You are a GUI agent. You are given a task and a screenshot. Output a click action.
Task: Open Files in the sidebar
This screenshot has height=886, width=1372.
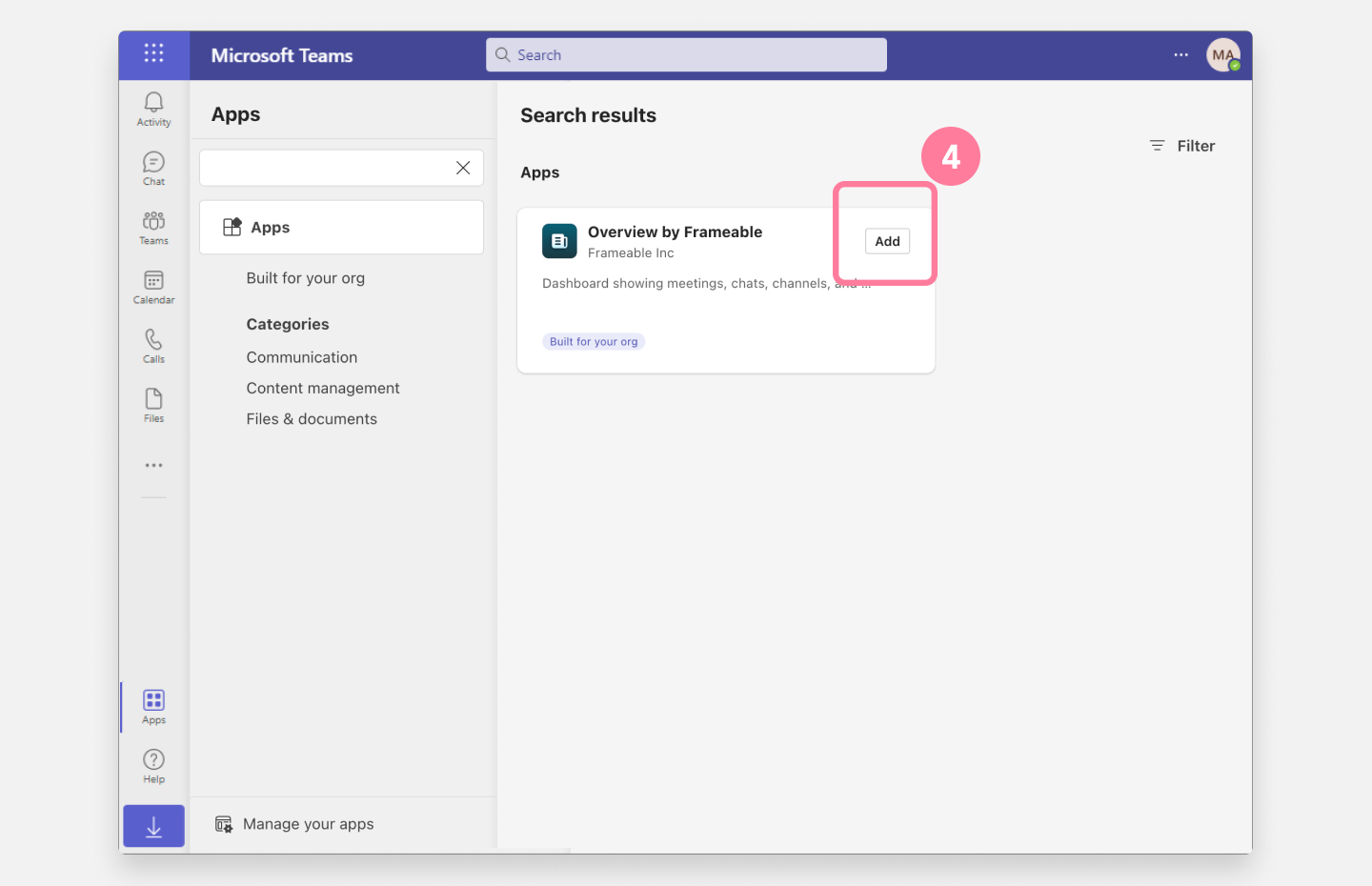point(153,405)
